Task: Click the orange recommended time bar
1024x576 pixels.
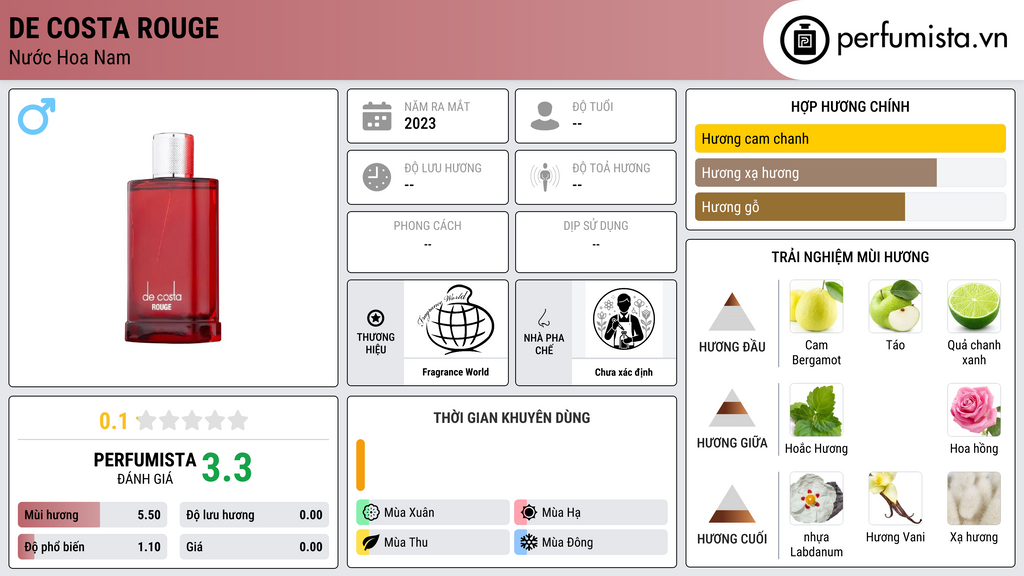Action: click(x=360, y=465)
